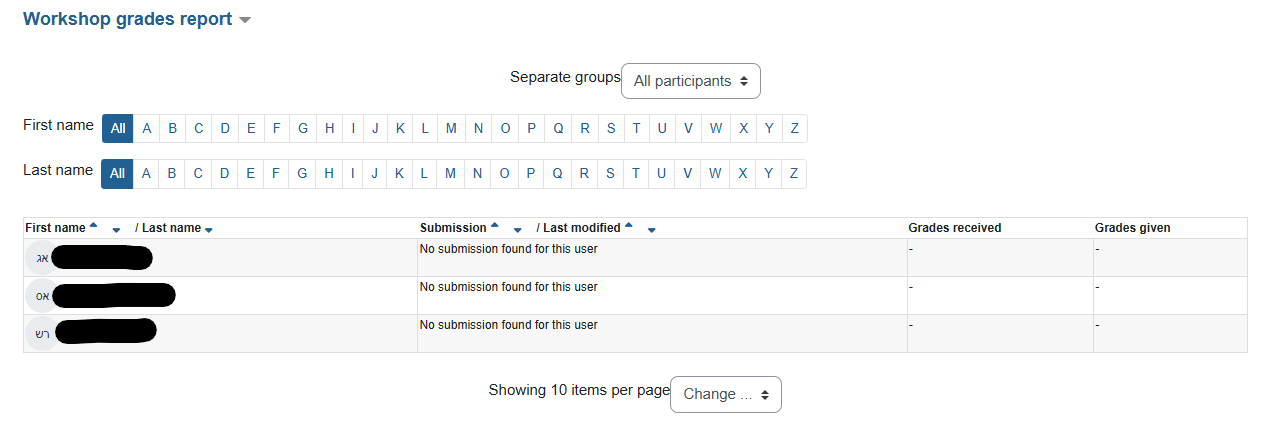
Task: Filter First name by letter S
Action: [x=610, y=128]
